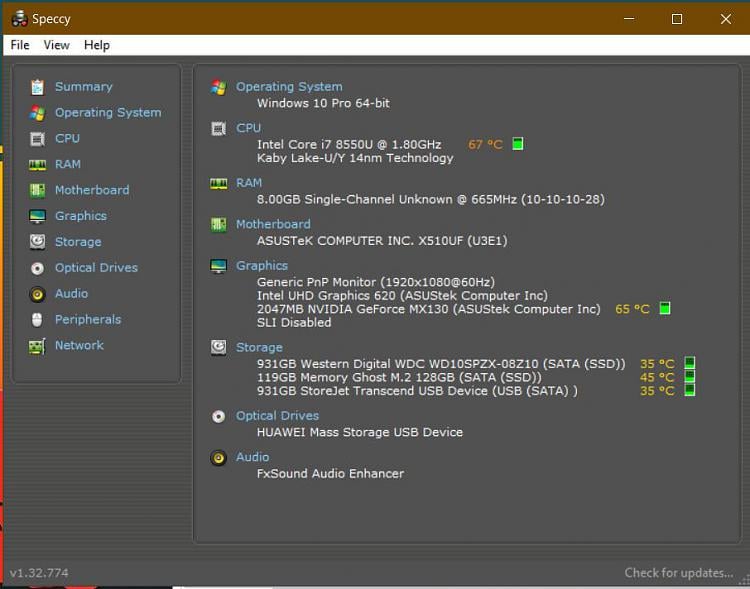750x589 pixels.
Task: Open the View menu
Action: (57, 45)
